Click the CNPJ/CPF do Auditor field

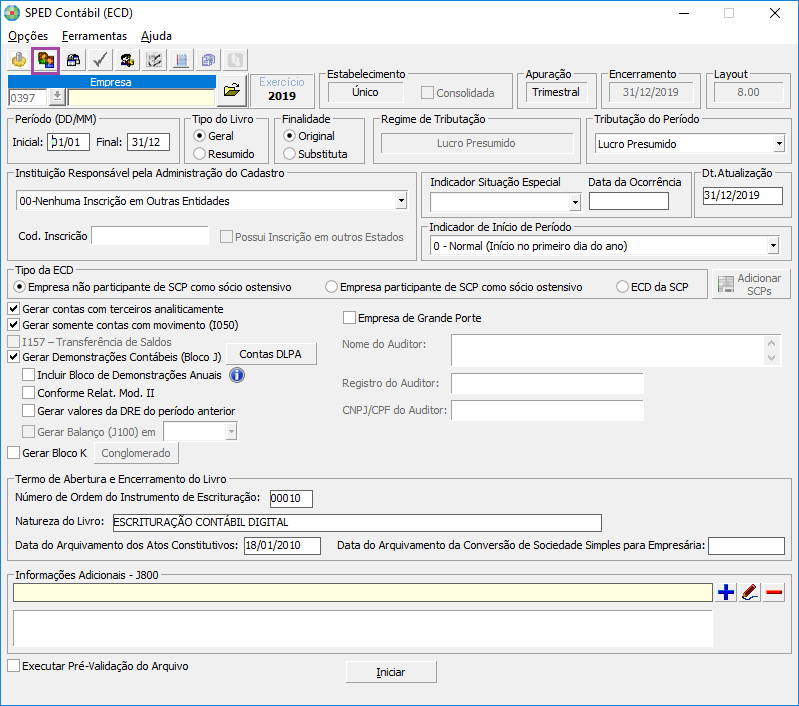click(x=547, y=410)
